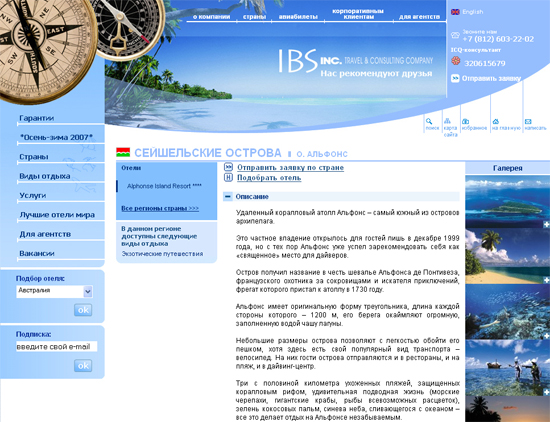Click the UK flag language icon
The height and width of the screenshot is (422, 550).
click(455, 12)
